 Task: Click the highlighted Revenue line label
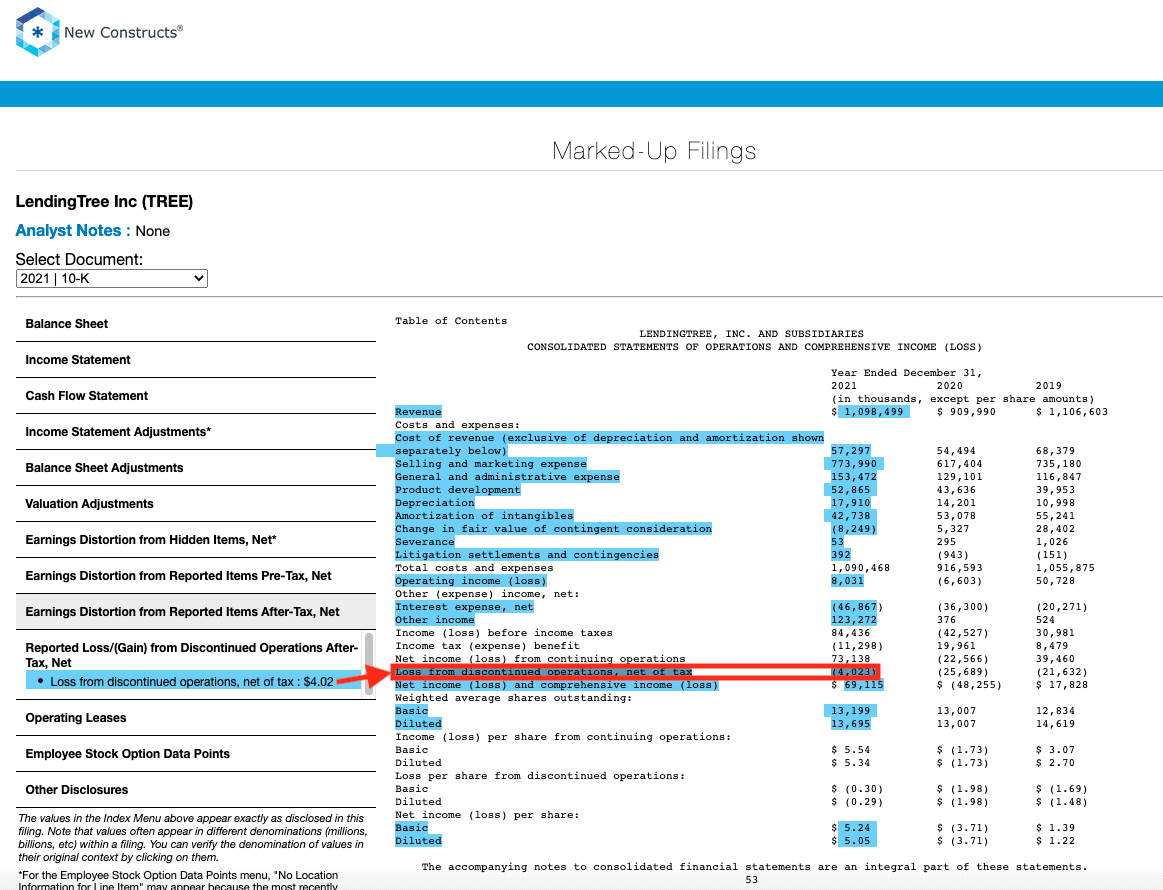pyautogui.click(x=418, y=412)
